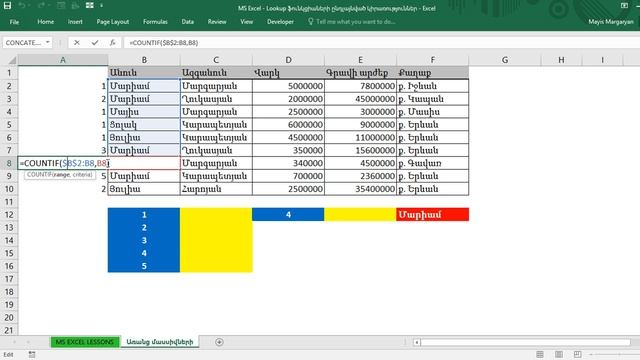Image resolution: width=640 pixels, height=360 pixels.
Task: Open the Customize Quick Access Toolbar arrow
Action: (101, 6)
